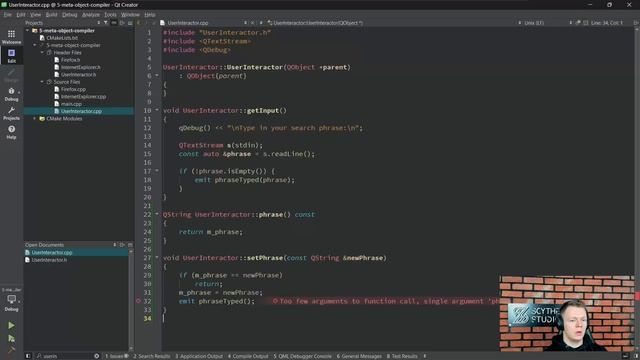640x360 pixels.
Task: Open the Welcome mode
Action: tap(11, 37)
